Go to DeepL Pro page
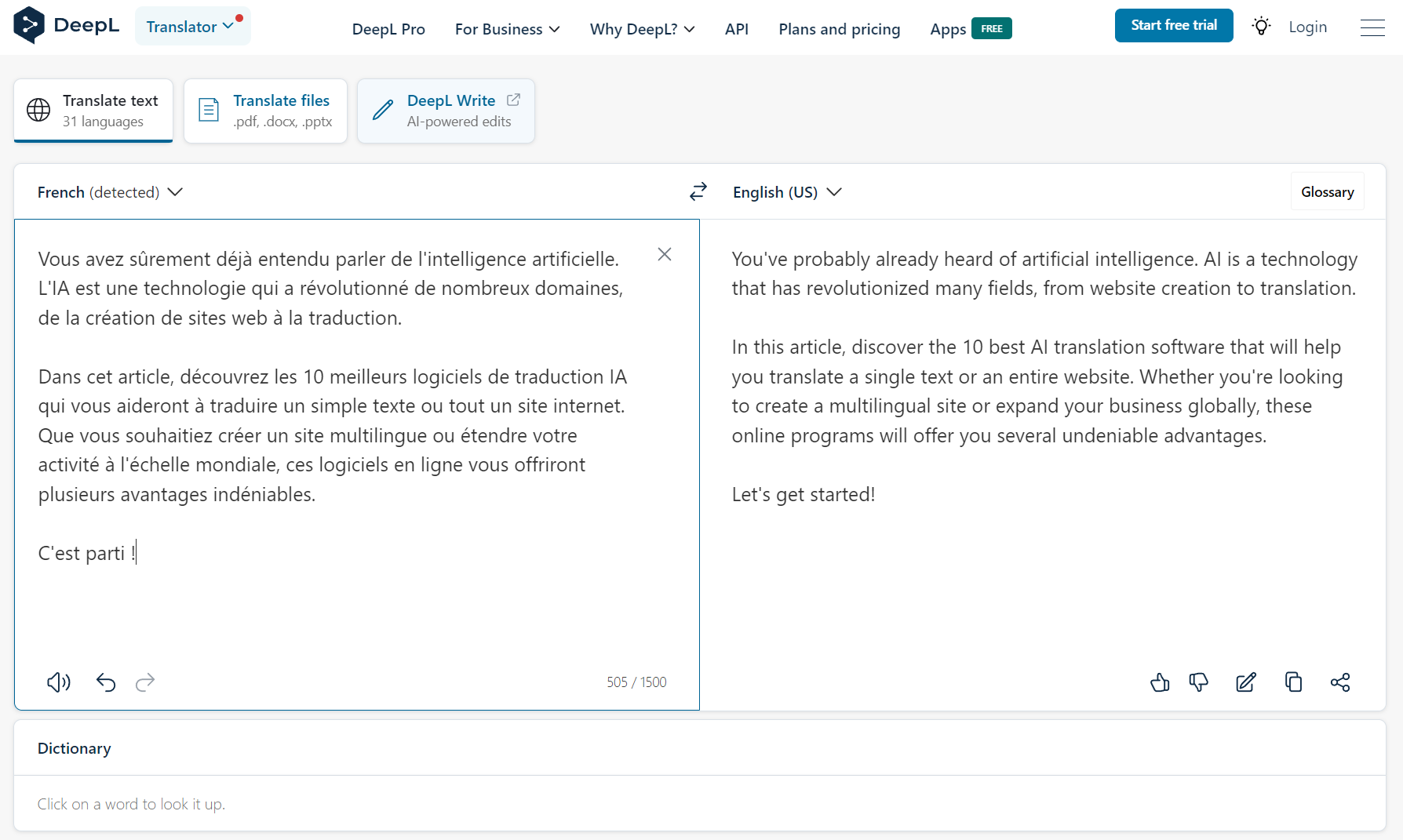The height and width of the screenshot is (840, 1403). pyautogui.click(x=388, y=29)
